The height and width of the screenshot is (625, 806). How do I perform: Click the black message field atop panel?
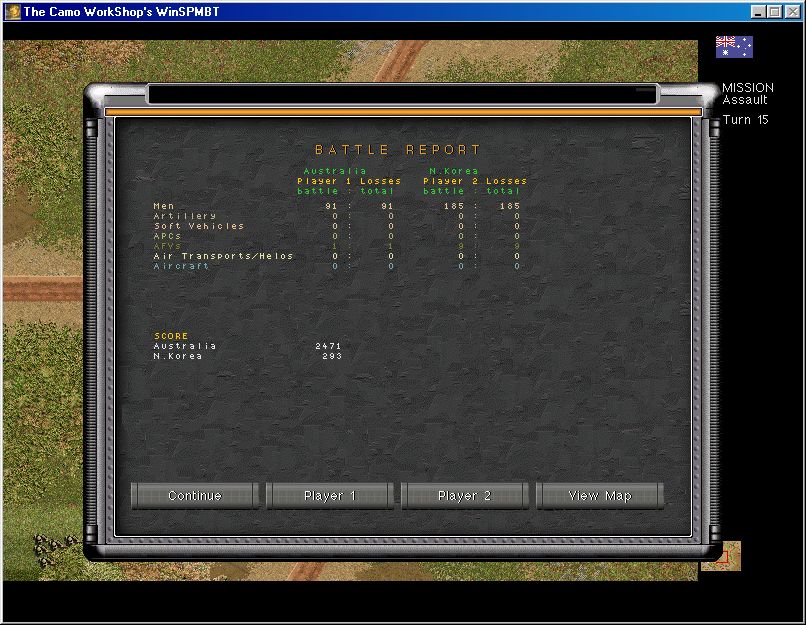pos(402,94)
